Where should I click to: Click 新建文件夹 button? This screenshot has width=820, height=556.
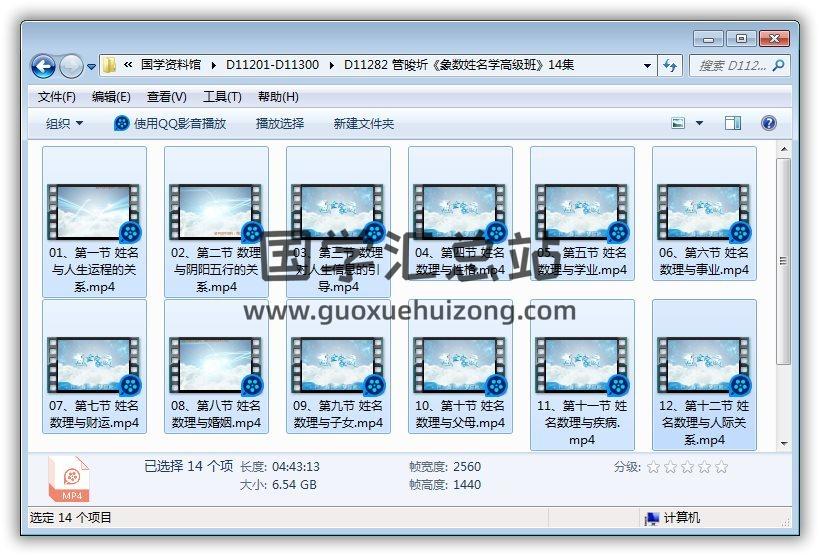pyautogui.click(x=364, y=123)
